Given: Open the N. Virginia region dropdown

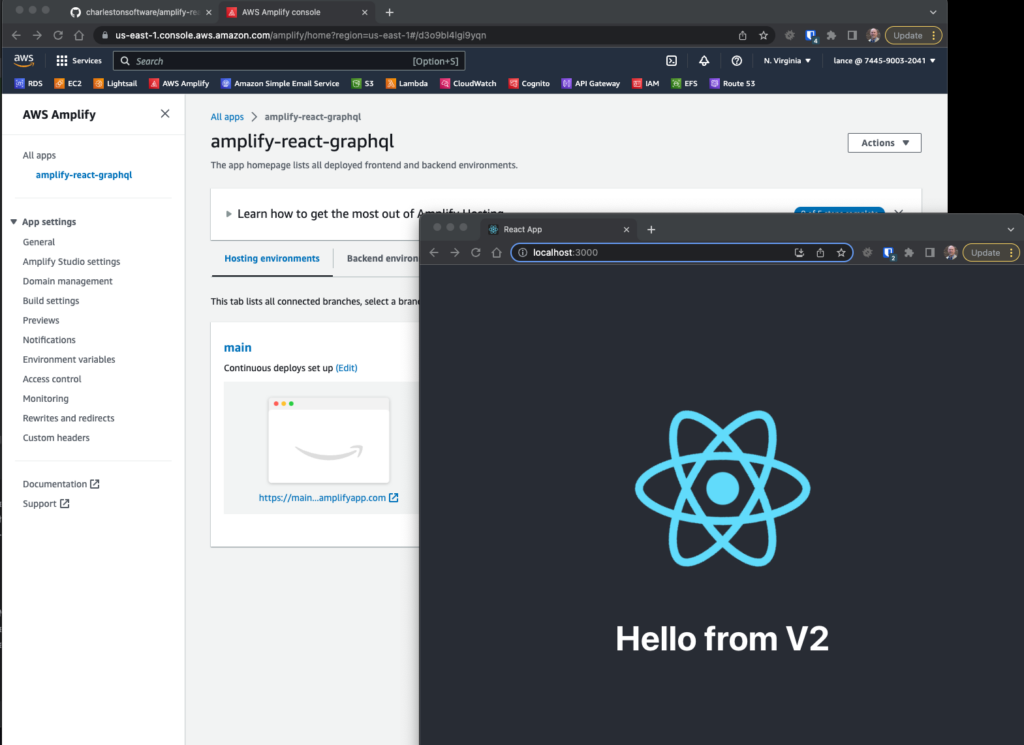Looking at the screenshot, I should 787,61.
